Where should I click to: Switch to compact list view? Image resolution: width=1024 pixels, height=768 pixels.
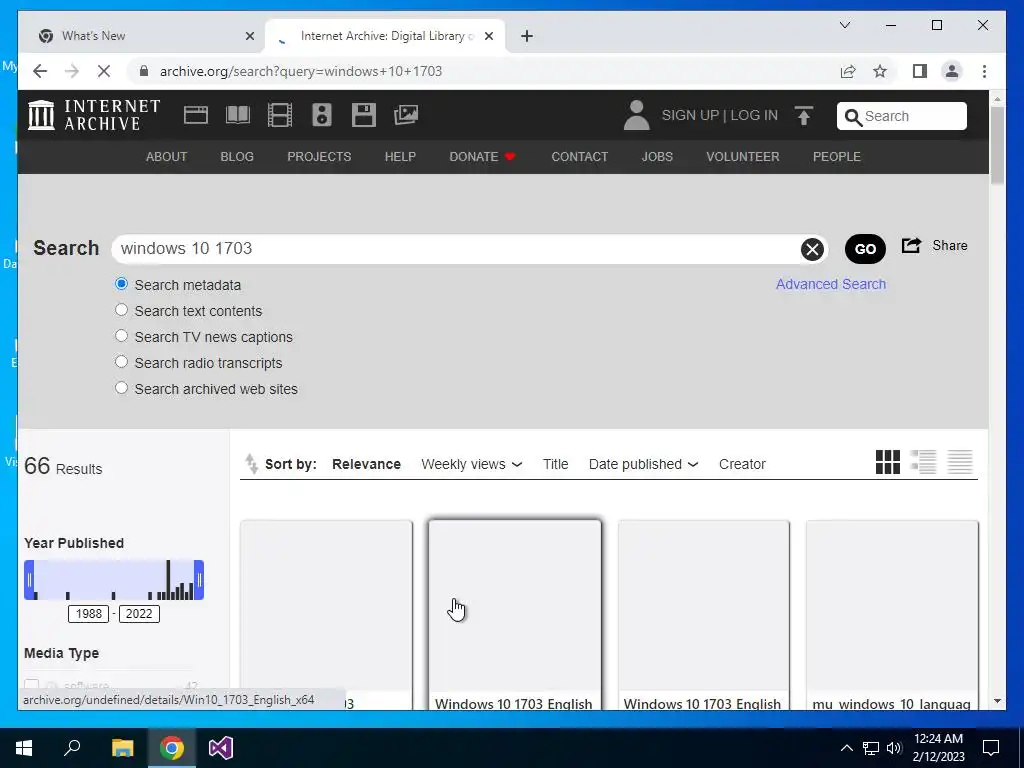960,462
